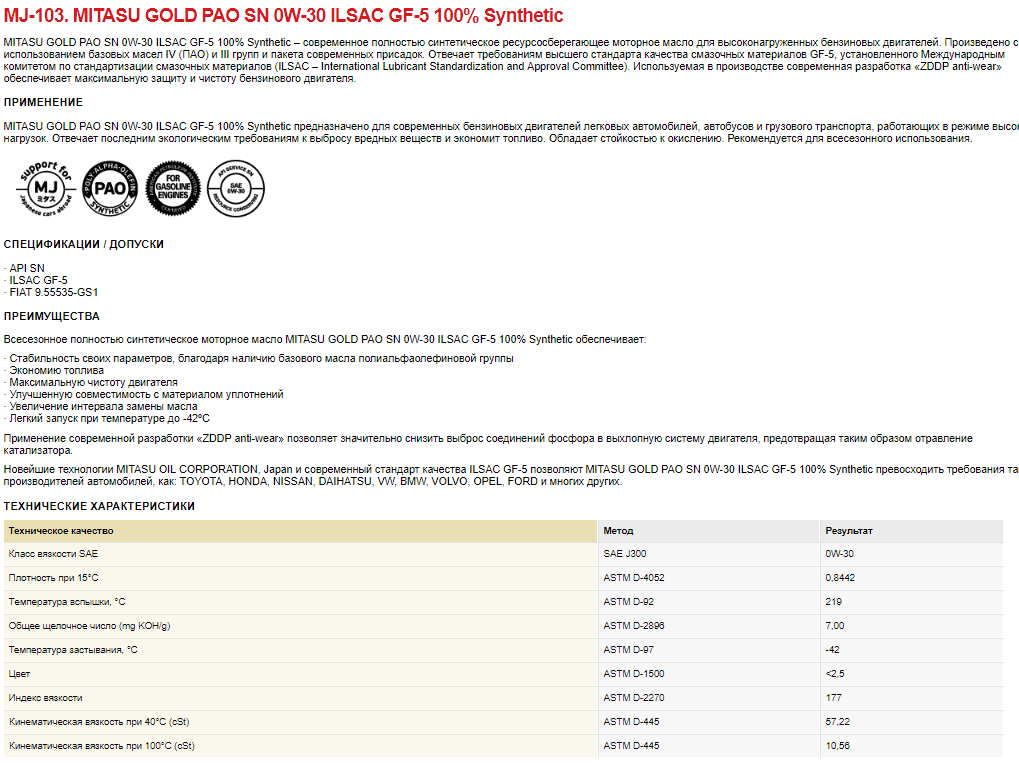Click the ТЕХНИЧЕСКИЕ ХАРАКТЕРИСТИКИ heading

[99, 507]
